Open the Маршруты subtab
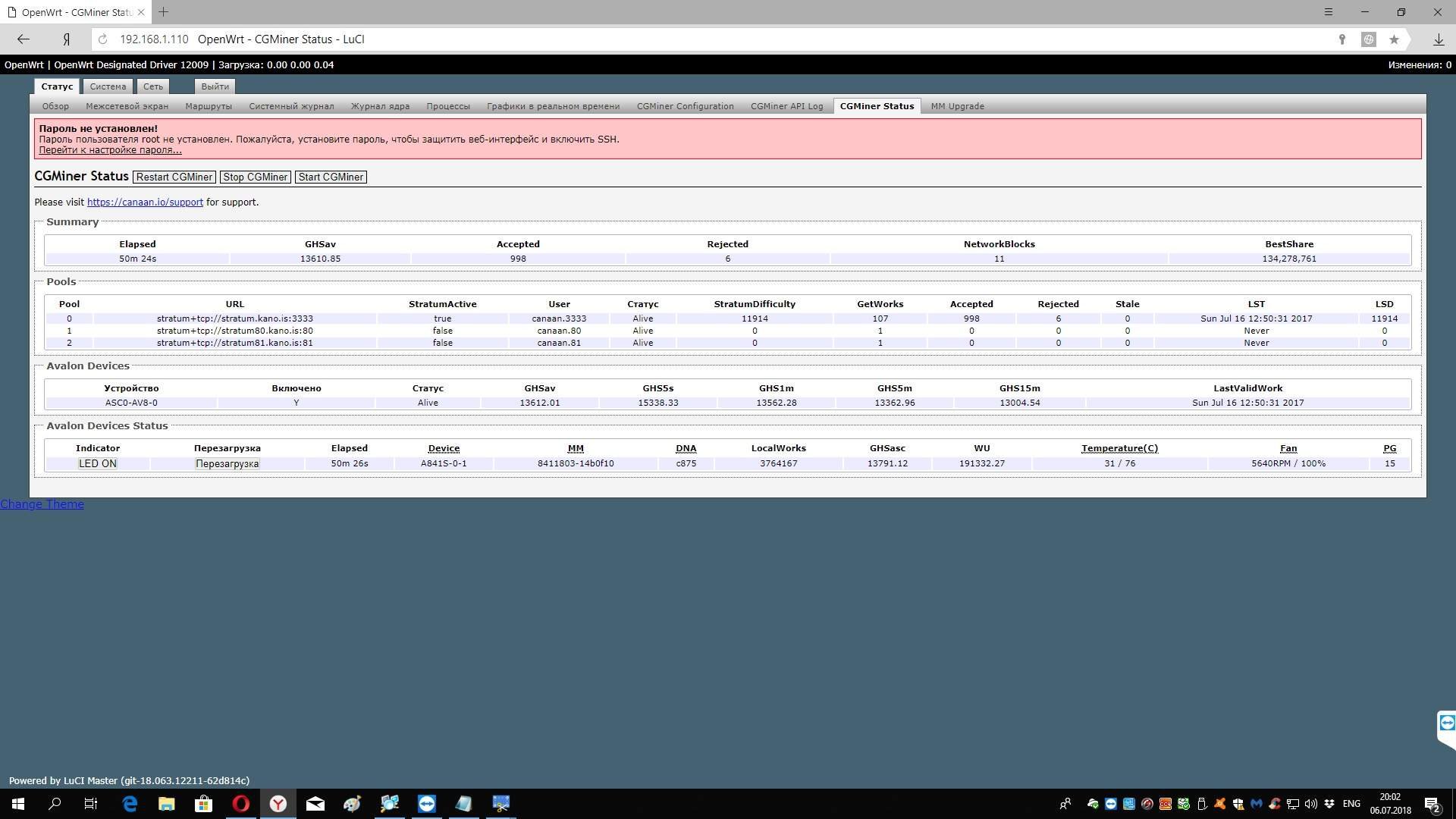This screenshot has height=819, width=1456. [209, 106]
